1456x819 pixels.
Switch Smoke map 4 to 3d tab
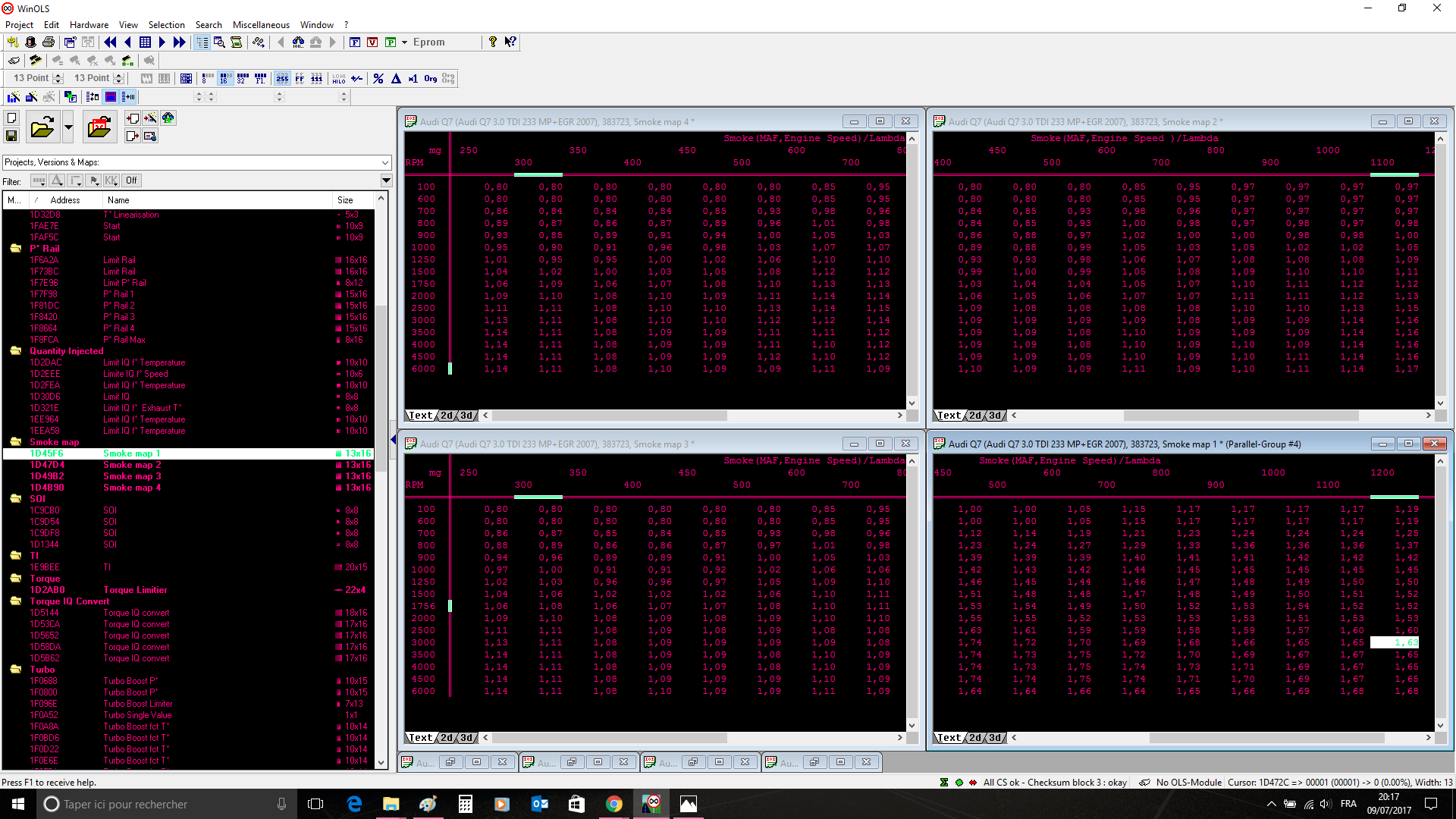pos(466,416)
